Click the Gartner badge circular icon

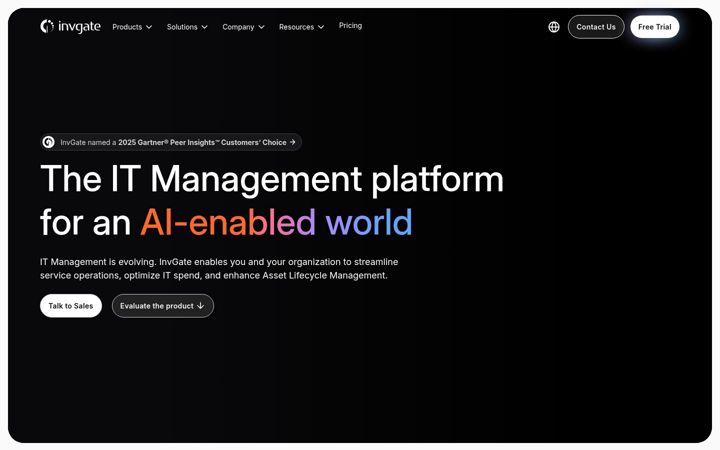(x=48, y=142)
